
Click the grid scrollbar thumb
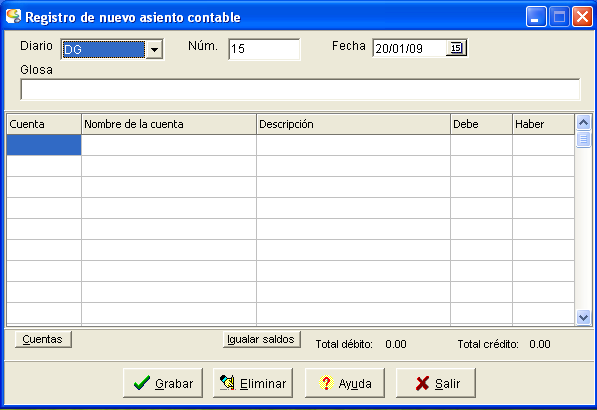583,139
